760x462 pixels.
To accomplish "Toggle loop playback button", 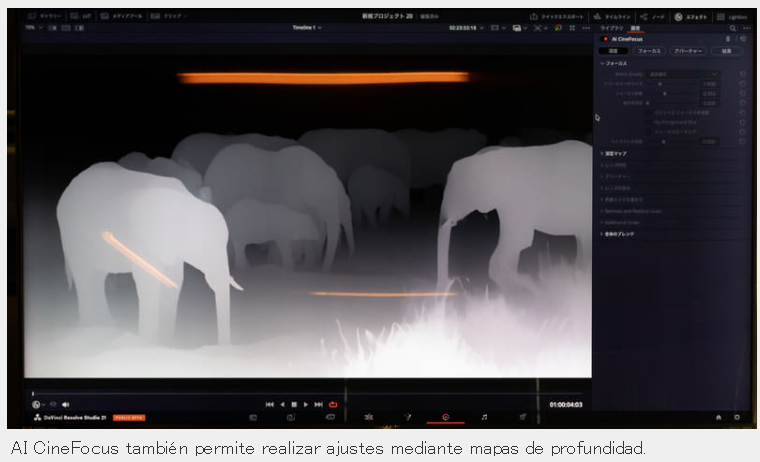I will [333, 404].
